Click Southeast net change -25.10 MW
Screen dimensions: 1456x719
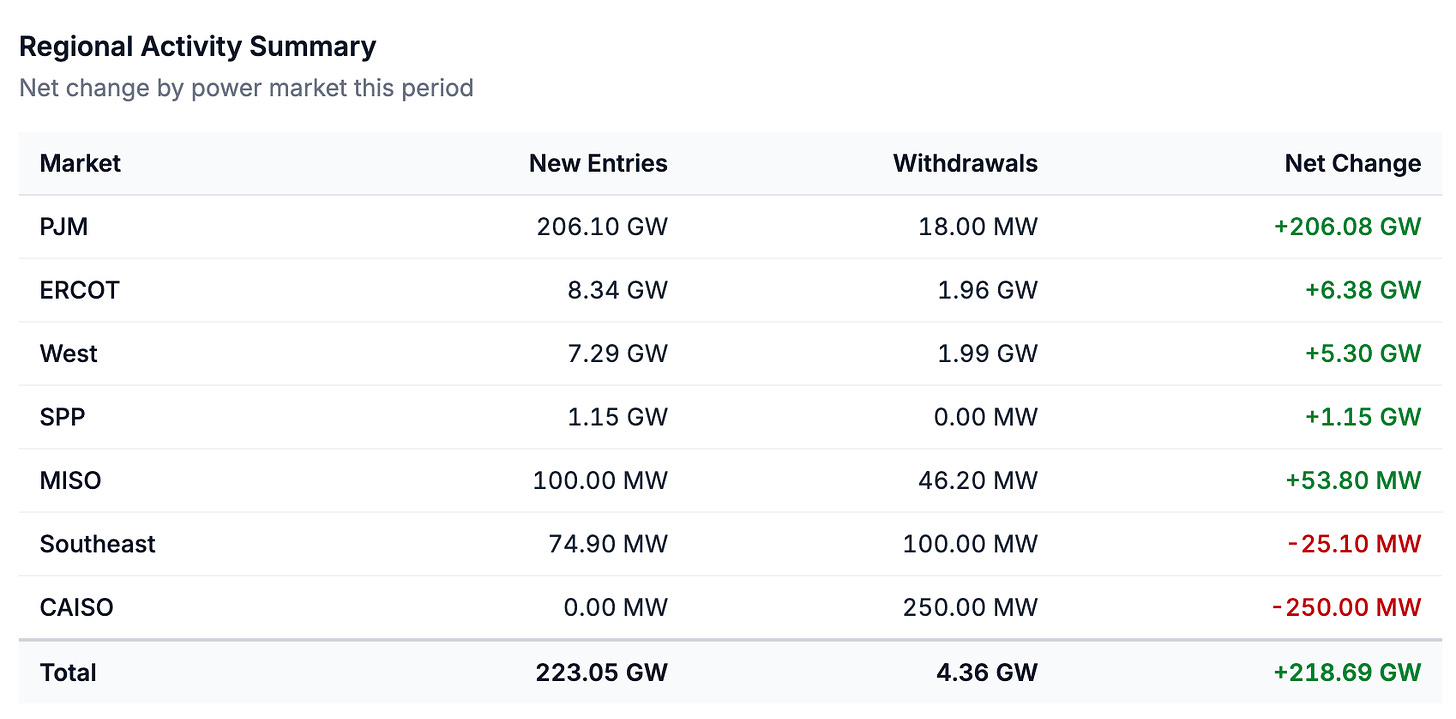pos(1354,544)
